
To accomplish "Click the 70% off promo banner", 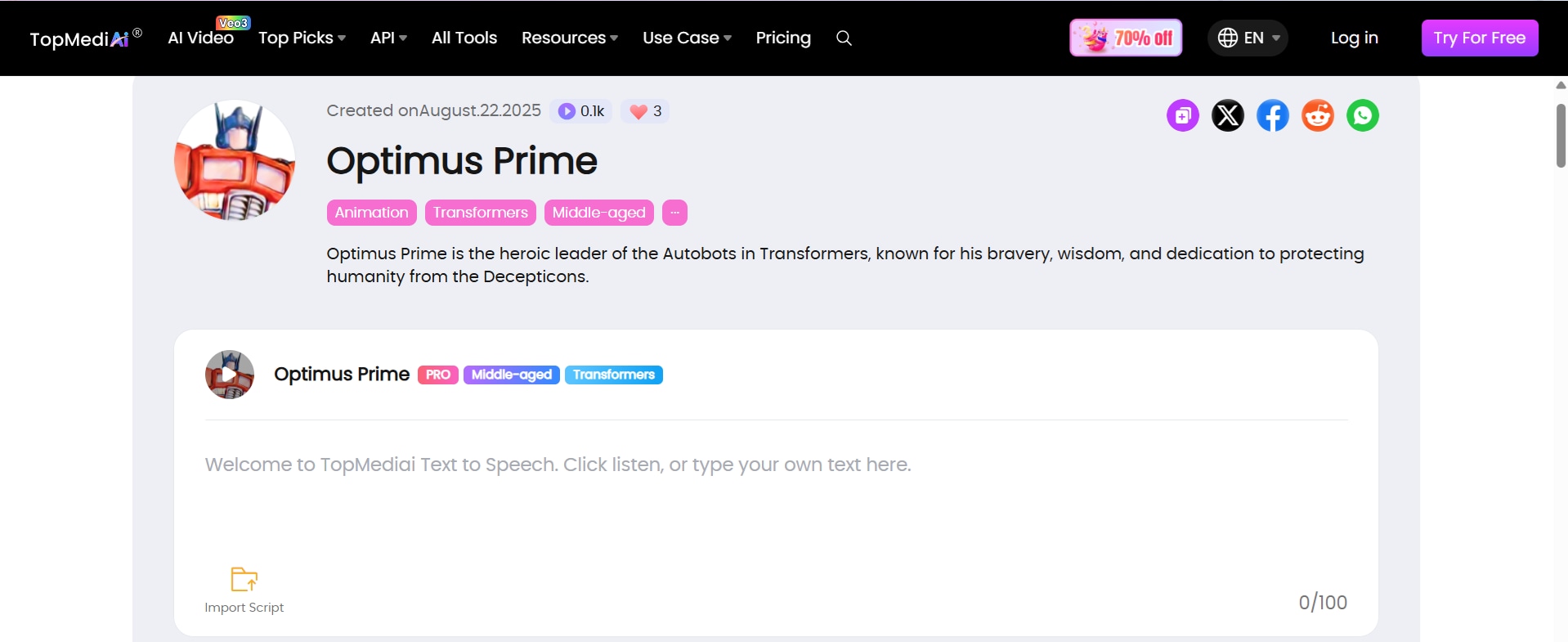I will pos(1126,38).
